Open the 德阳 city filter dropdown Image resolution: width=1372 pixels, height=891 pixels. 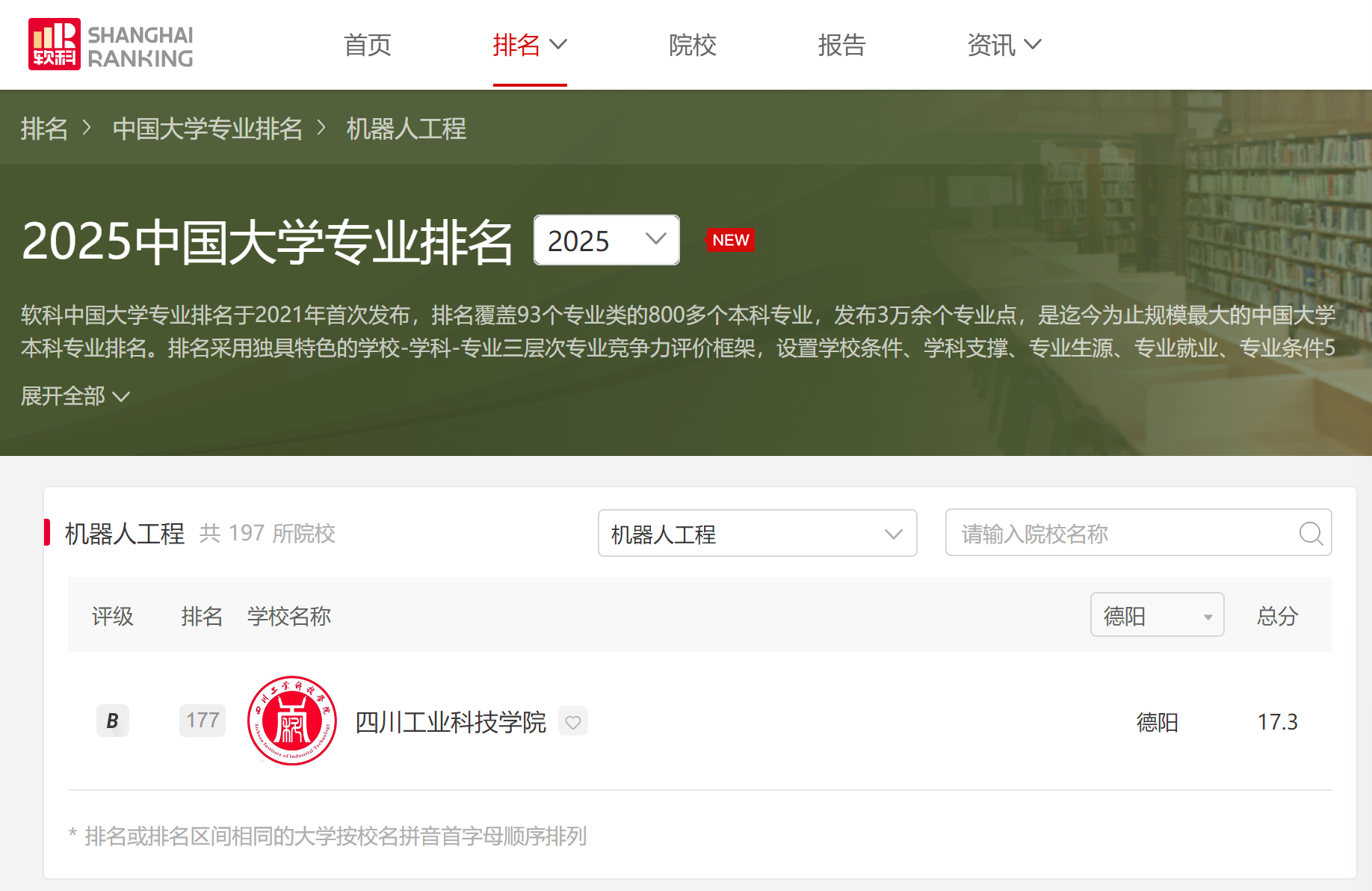tap(1156, 616)
